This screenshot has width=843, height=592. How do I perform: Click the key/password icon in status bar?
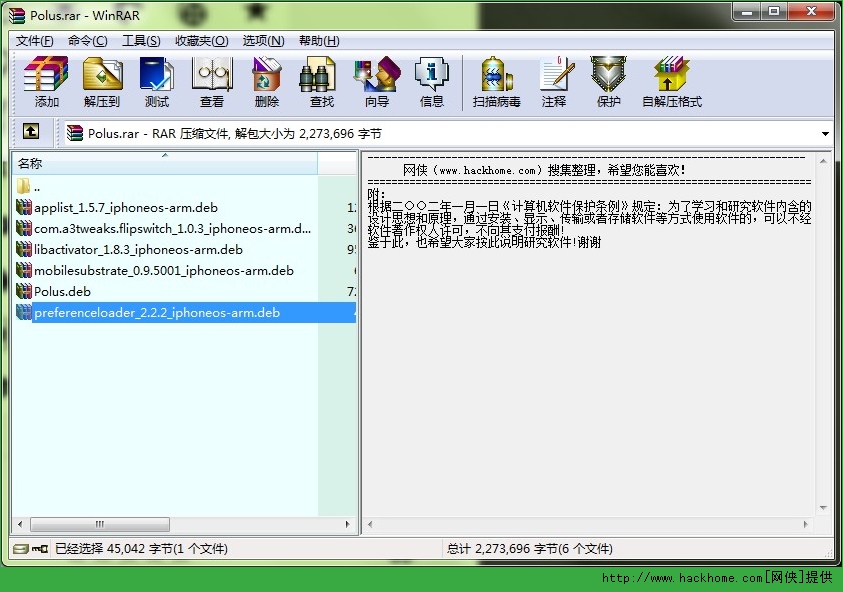[x=40, y=548]
